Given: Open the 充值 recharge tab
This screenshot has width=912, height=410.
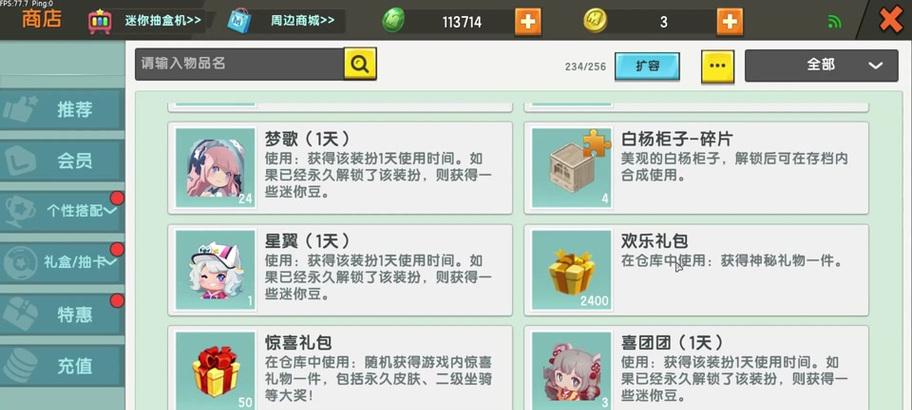Looking at the screenshot, I should (62, 366).
